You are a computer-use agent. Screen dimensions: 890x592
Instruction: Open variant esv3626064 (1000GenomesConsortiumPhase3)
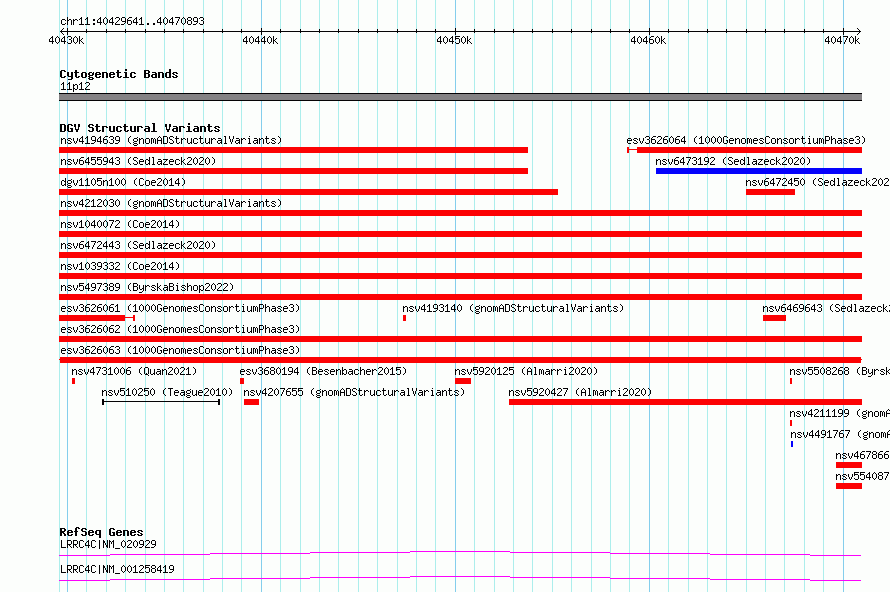tap(746, 140)
